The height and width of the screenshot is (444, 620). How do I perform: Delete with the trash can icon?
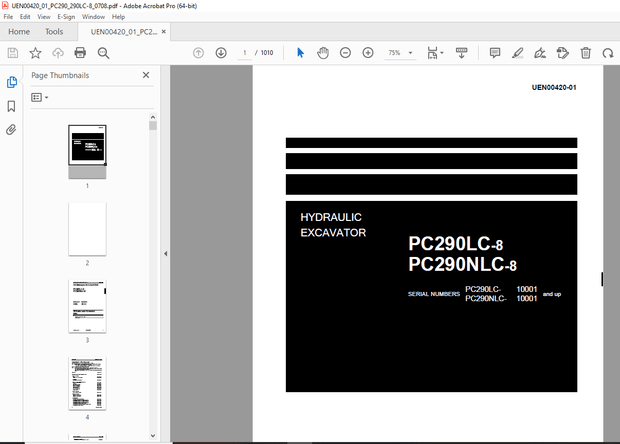click(x=586, y=53)
